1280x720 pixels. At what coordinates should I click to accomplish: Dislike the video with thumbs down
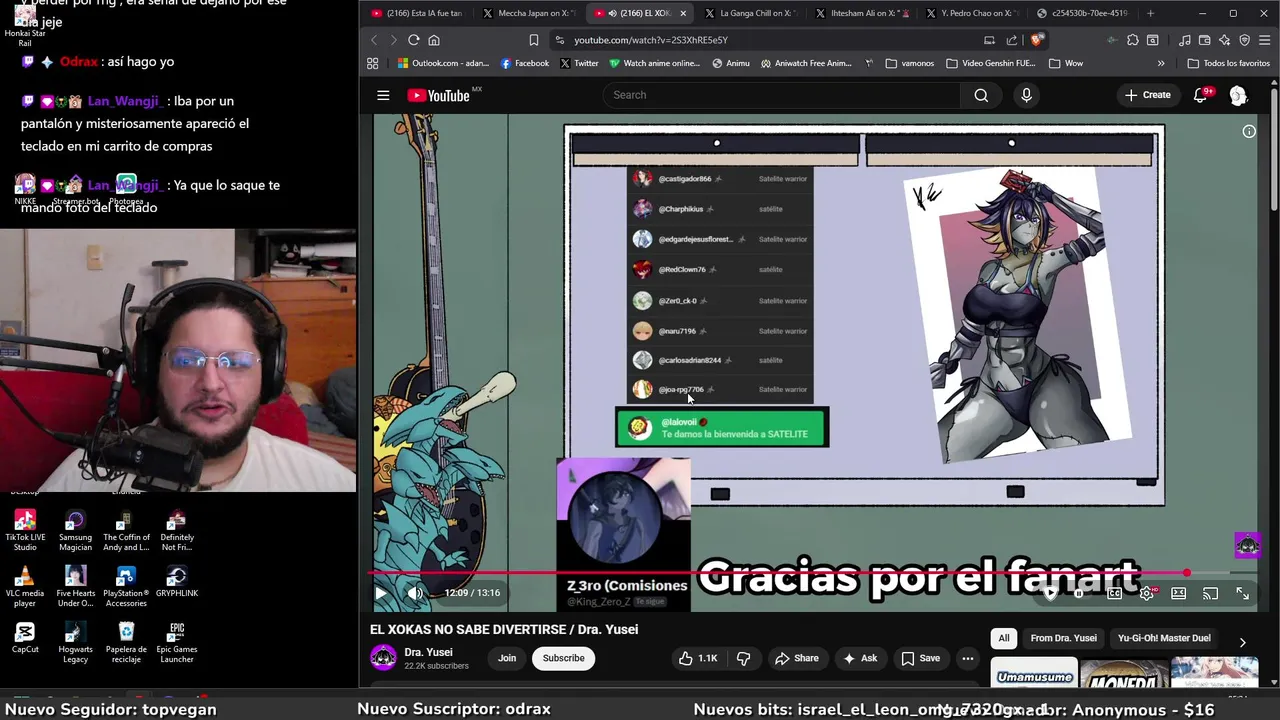click(x=743, y=658)
